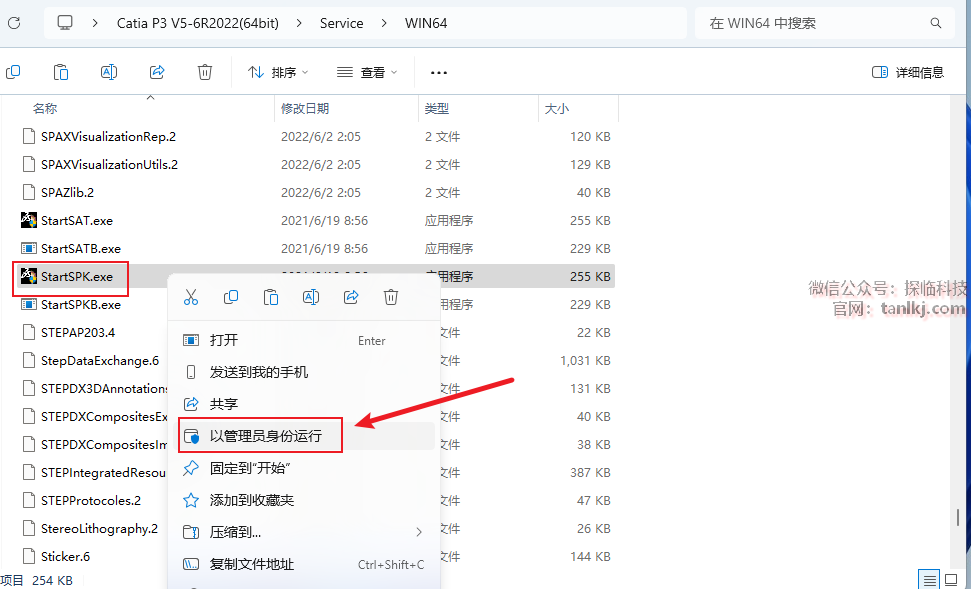
Task: Click the rename icon in context menu
Action: tap(311, 297)
